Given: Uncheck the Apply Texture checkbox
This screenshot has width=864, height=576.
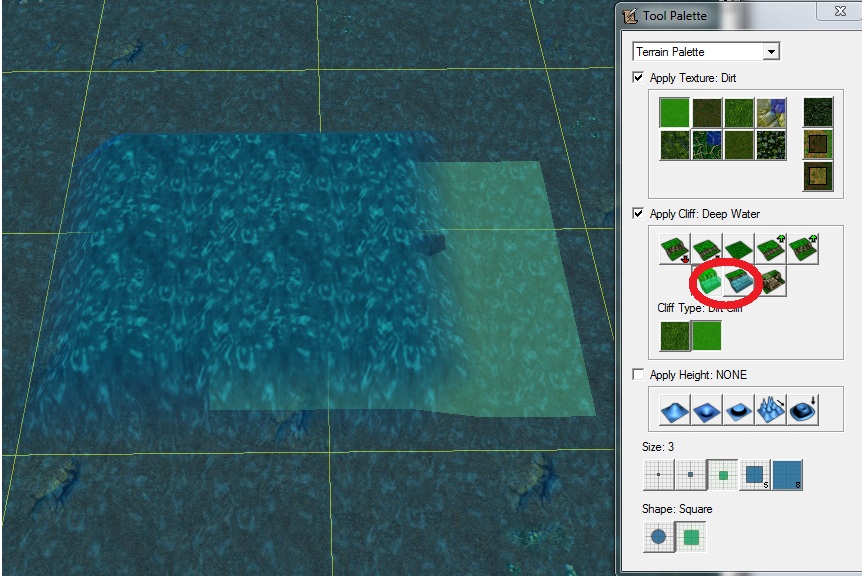Looking at the screenshot, I should coord(638,77).
